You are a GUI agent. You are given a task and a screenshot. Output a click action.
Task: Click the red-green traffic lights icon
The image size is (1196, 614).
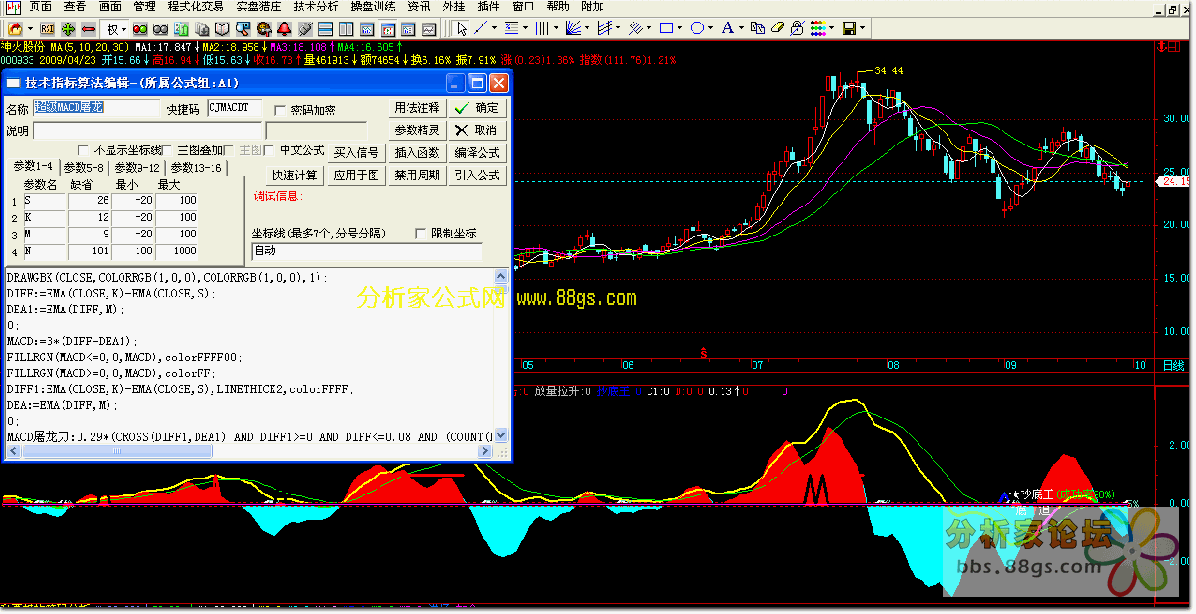point(140,29)
